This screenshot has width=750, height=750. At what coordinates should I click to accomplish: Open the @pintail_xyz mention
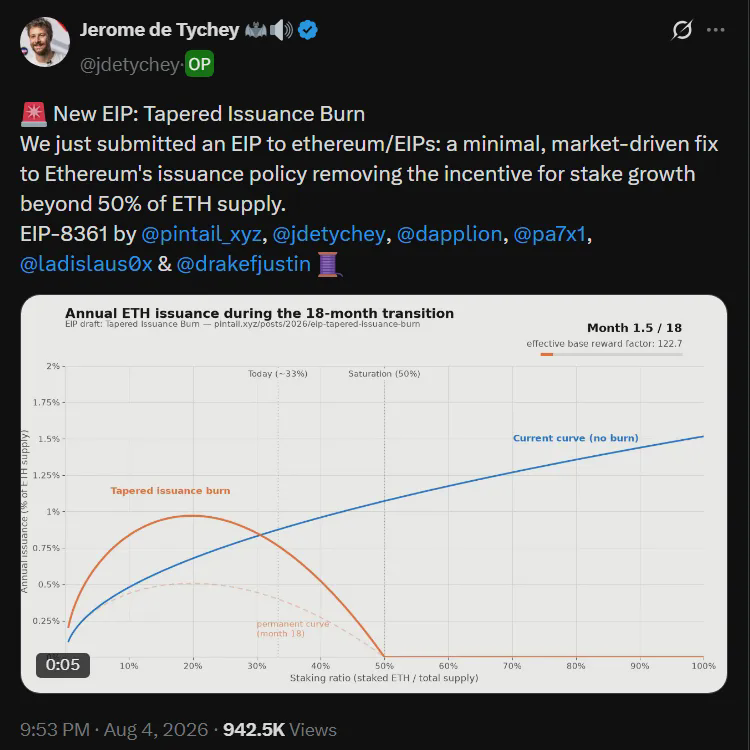[201, 234]
